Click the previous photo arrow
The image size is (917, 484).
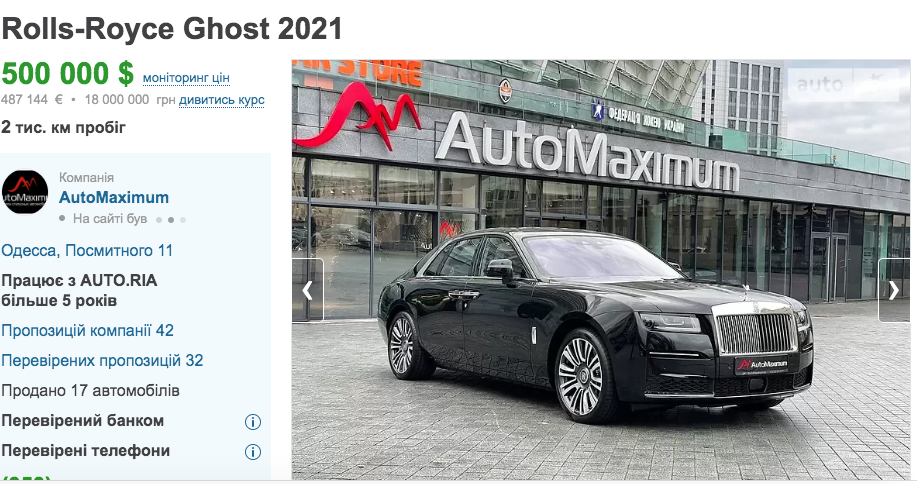308,290
